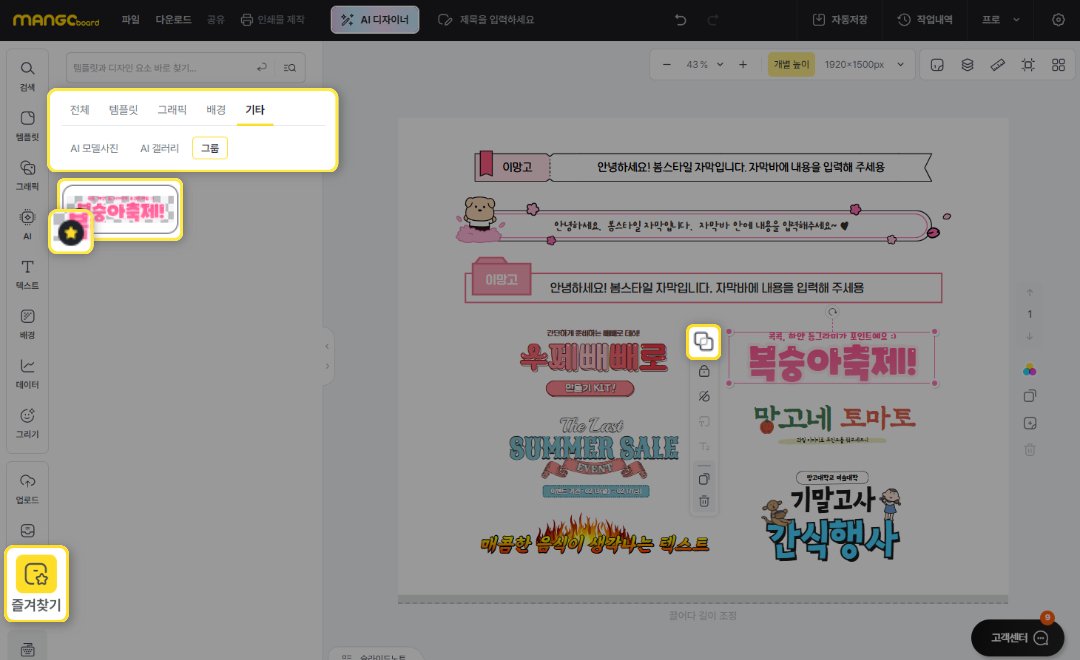Open the settings gear icon
Image resolution: width=1080 pixels, height=660 pixels.
click(x=1059, y=20)
